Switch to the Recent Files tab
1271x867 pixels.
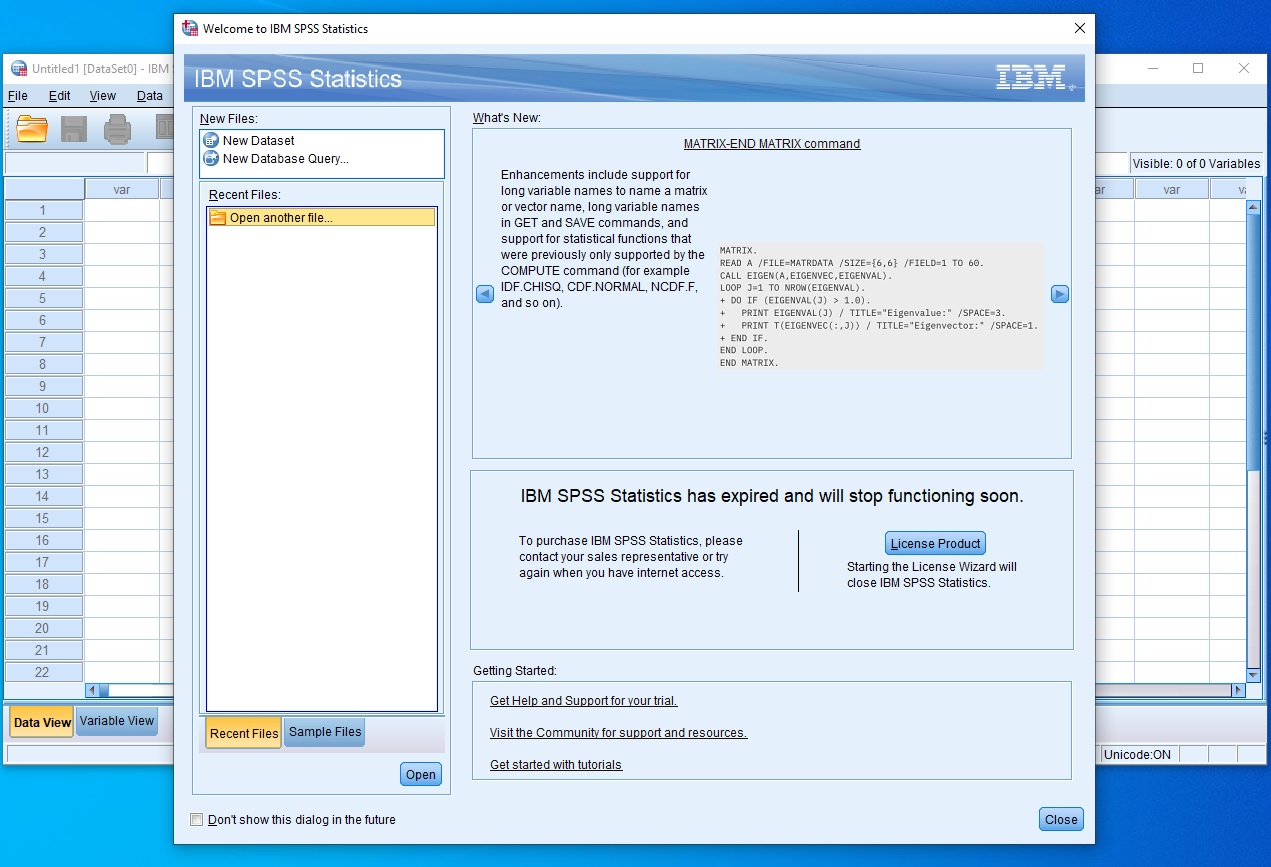point(244,733)
